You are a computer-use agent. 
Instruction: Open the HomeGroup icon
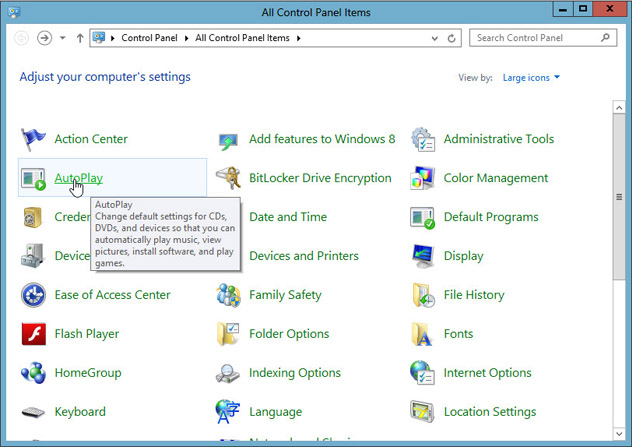[33, 373]
